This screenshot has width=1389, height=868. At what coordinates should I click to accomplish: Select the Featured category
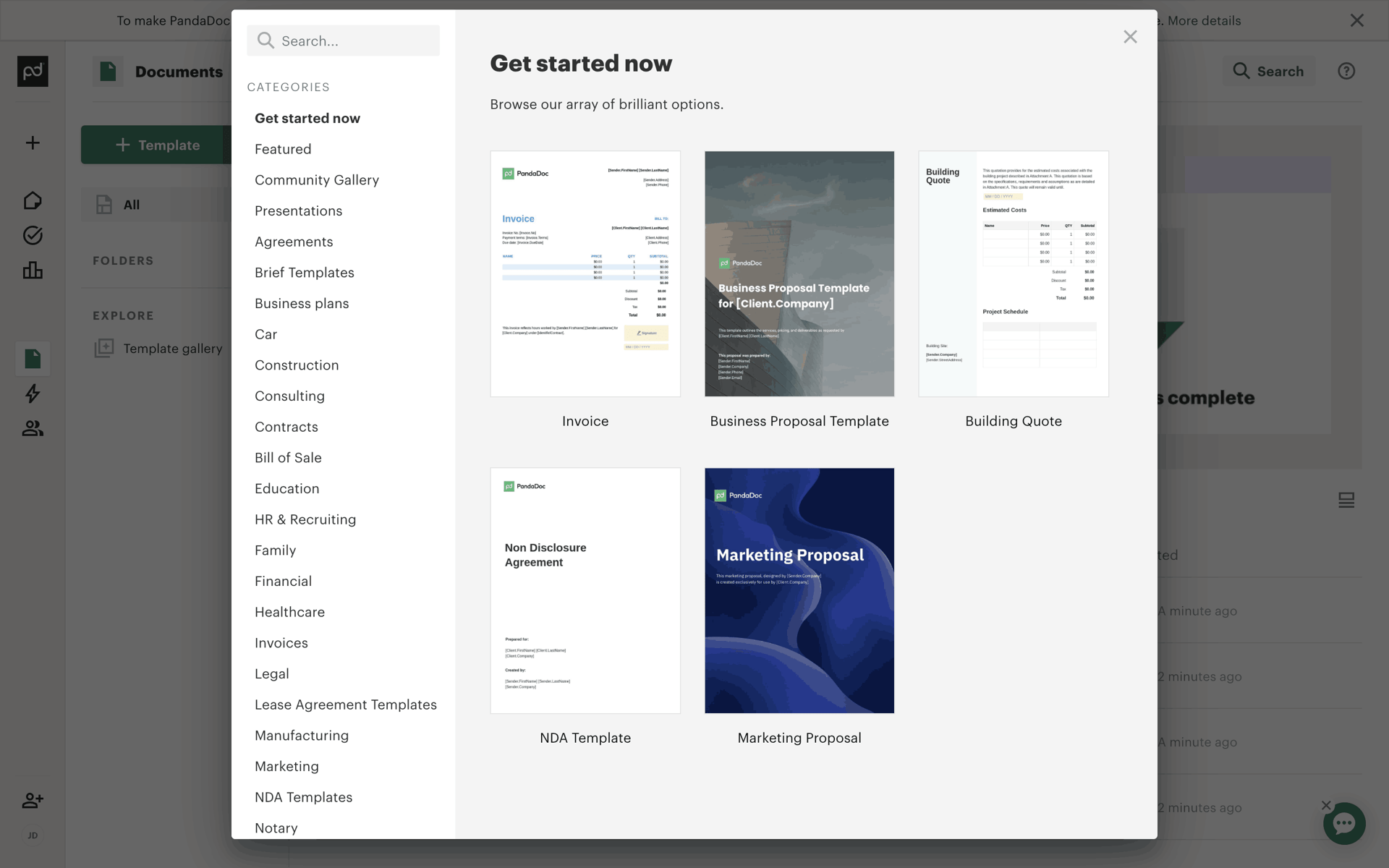coord(283,149)
